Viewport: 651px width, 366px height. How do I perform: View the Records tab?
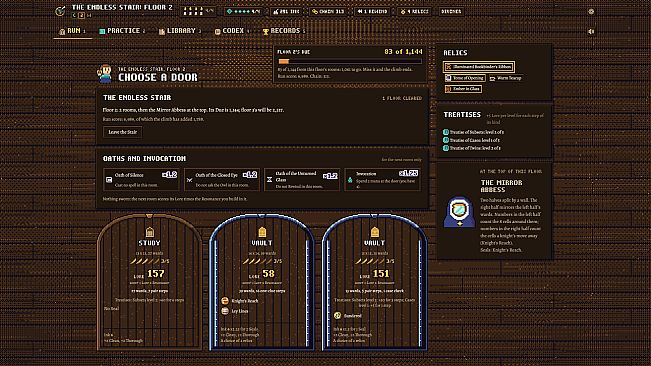click(284, 31)
